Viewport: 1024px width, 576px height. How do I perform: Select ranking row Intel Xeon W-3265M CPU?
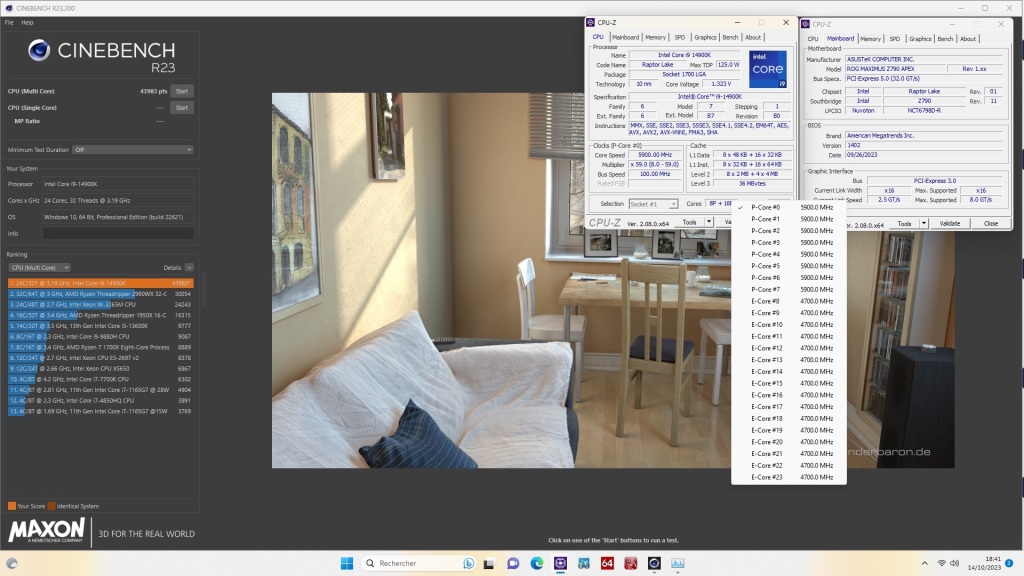101,304
